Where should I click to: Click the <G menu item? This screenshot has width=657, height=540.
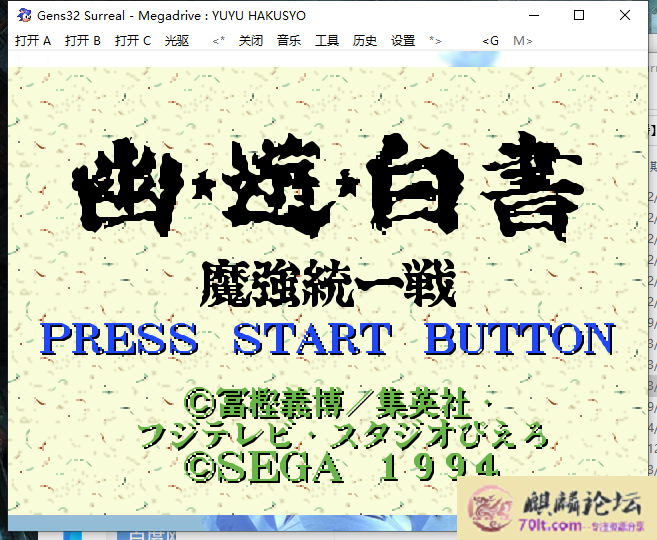(x=490, y=41)
